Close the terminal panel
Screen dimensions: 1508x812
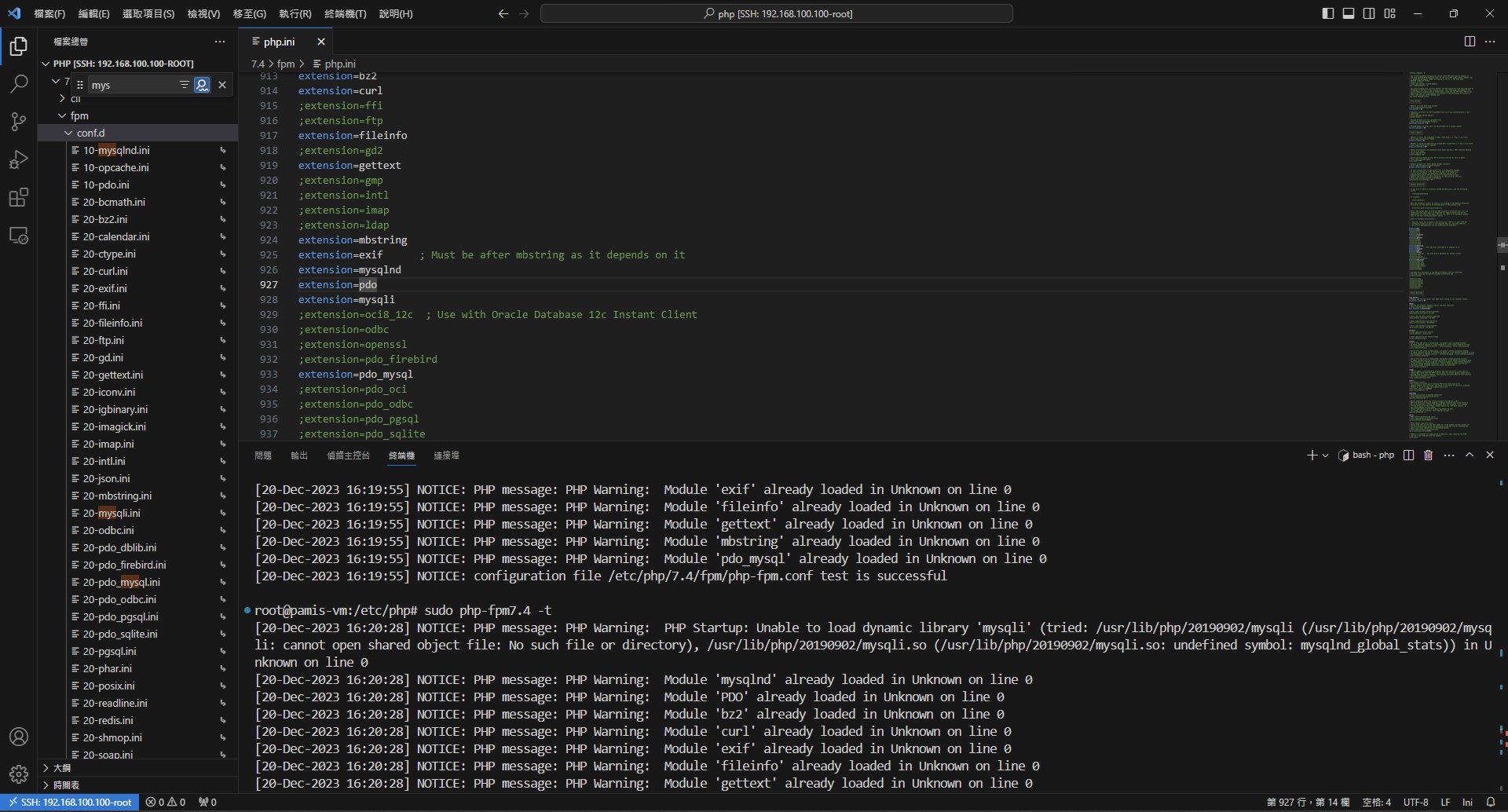(x=1490, y=455)
